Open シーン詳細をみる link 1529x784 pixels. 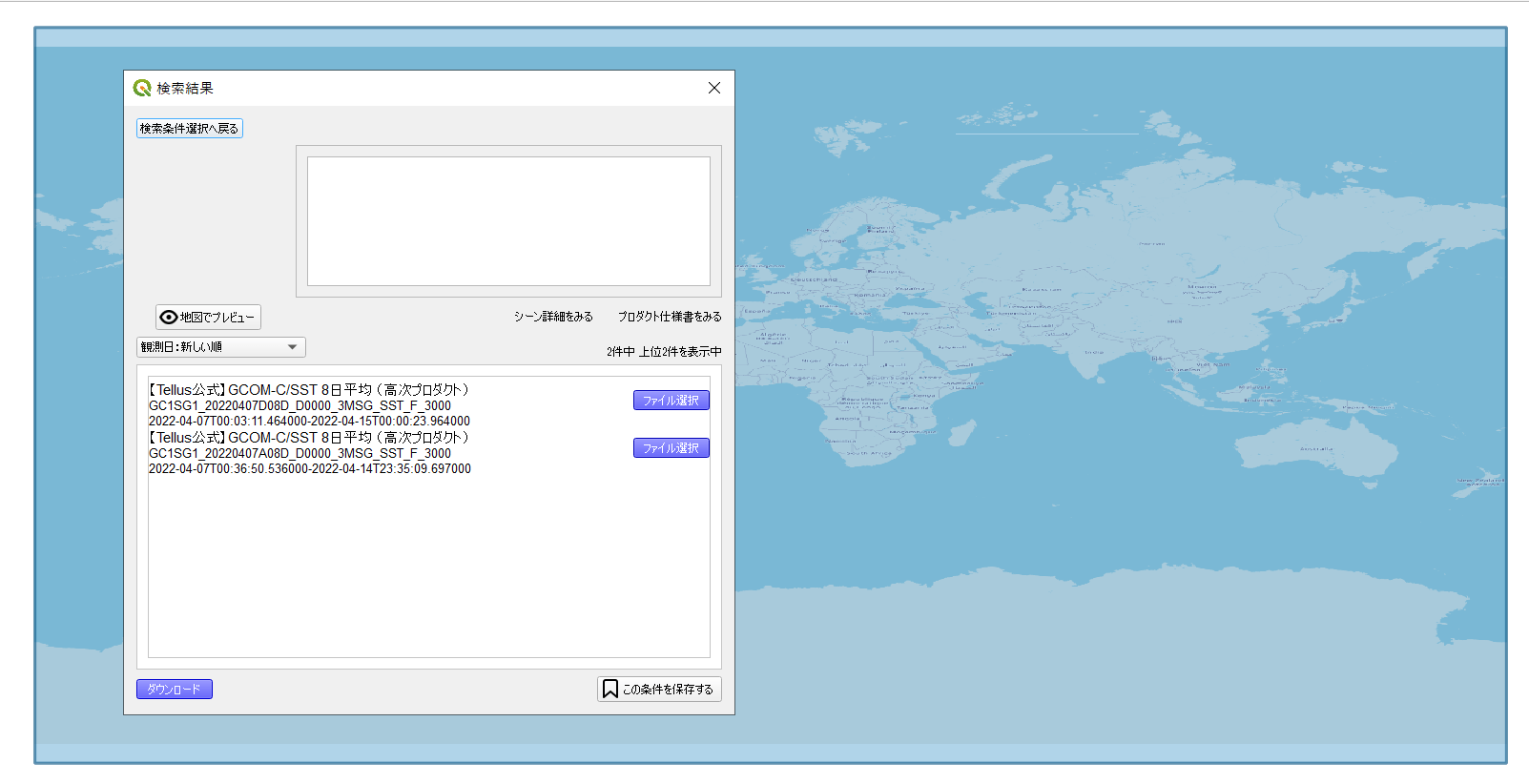553,317
